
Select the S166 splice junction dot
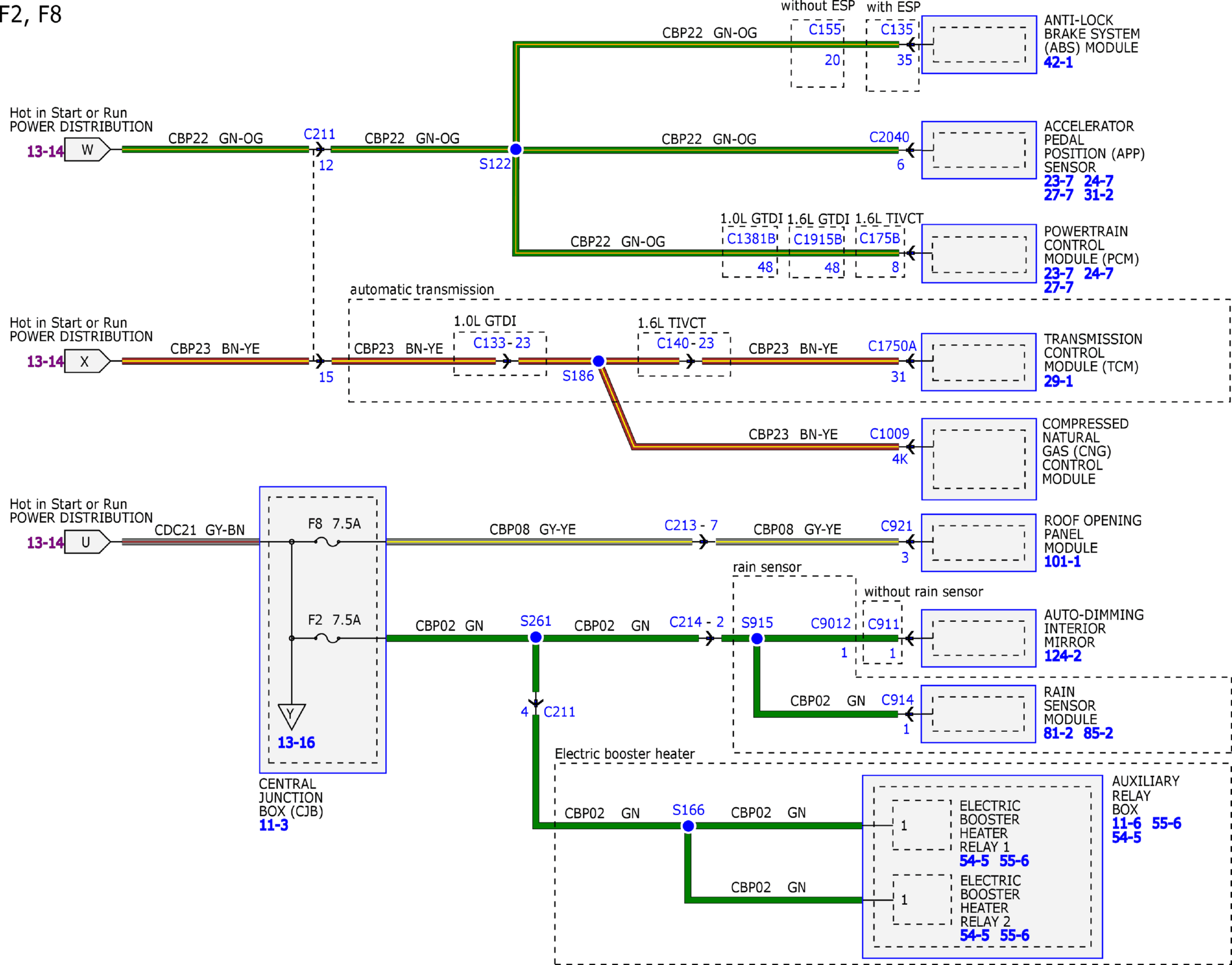pyautogui.click(x=688, y=826)
